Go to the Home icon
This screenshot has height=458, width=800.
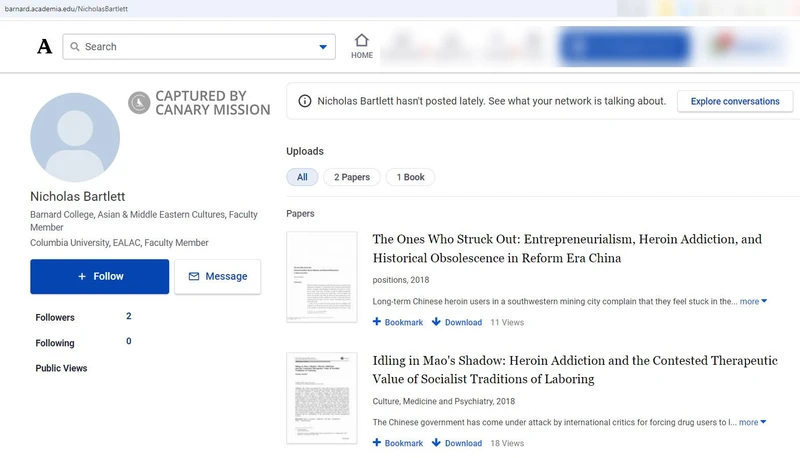pos(362,41)
